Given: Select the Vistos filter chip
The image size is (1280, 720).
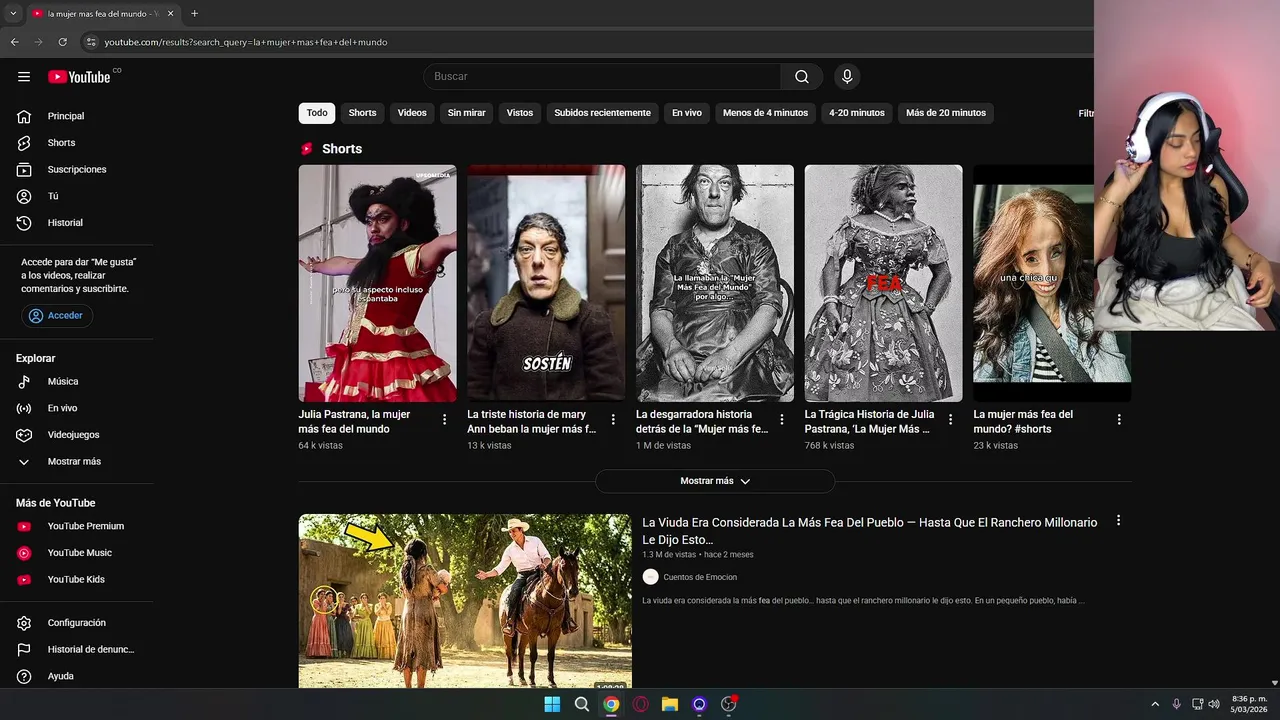Looking at the screenshot, I should click(x=520, y=113).
